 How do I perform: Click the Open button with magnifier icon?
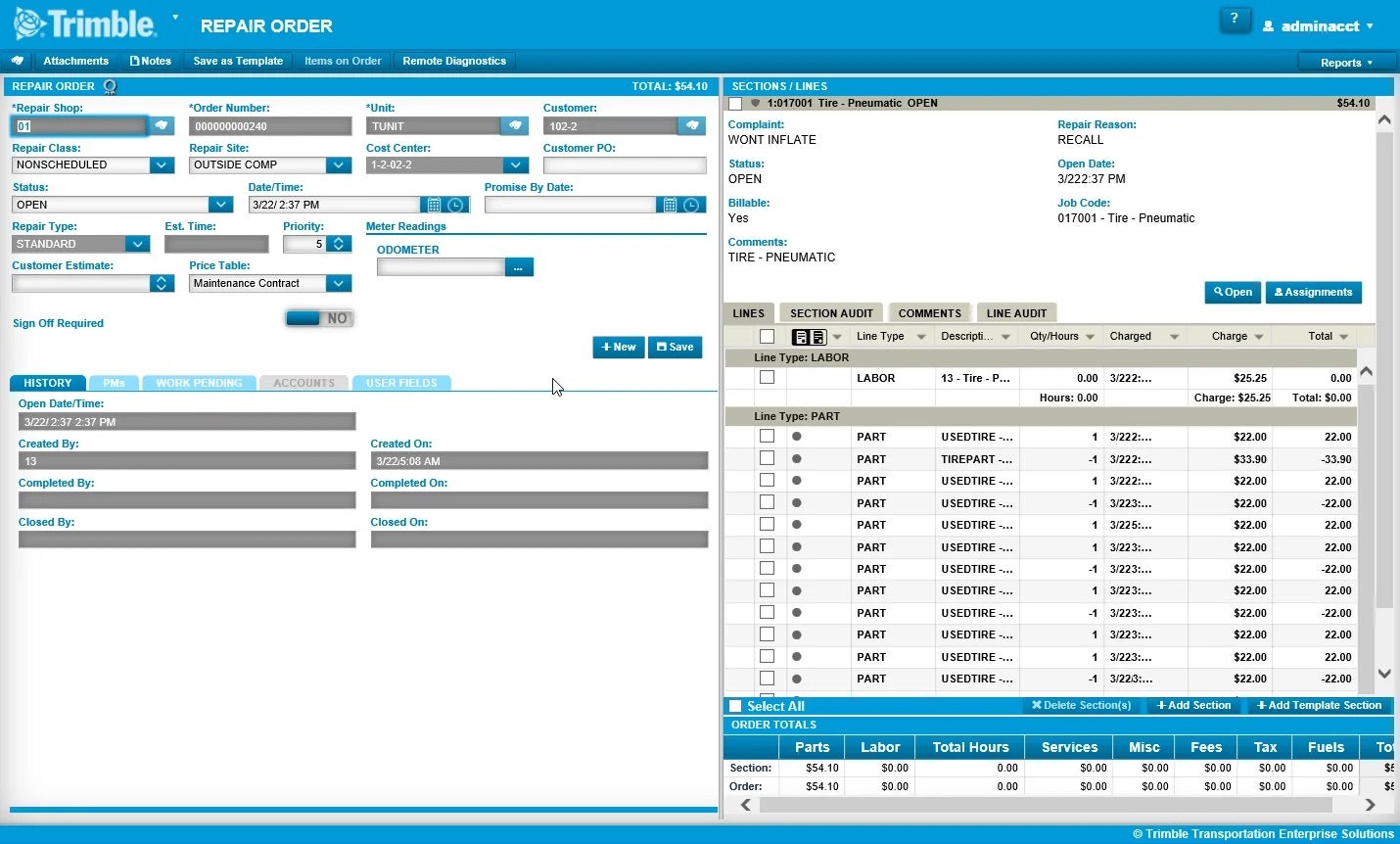[1233, 292]
